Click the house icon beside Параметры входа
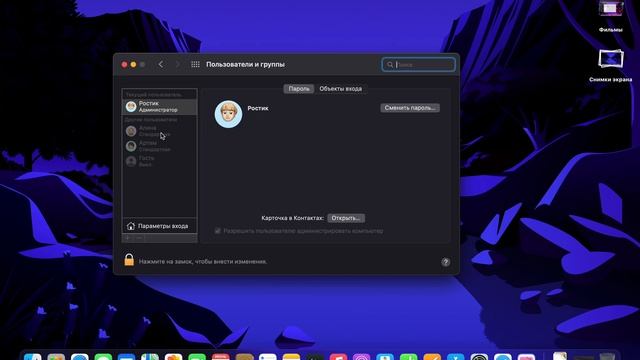Screen dimensions: 640x360 131,226
